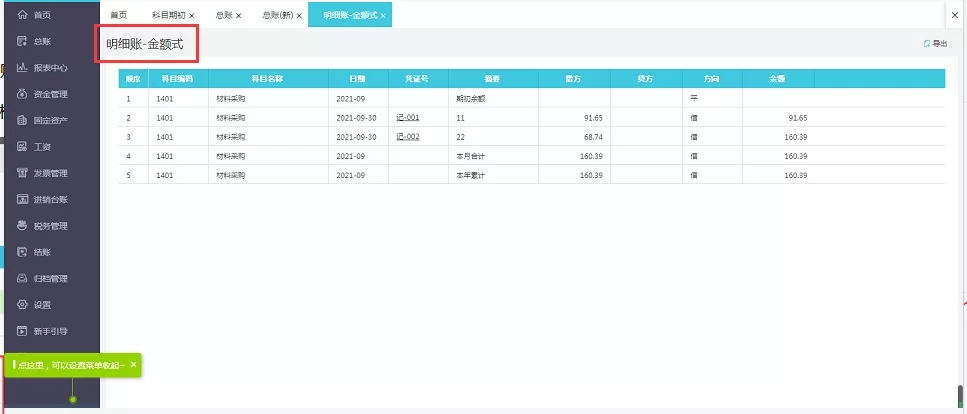
Task: Click the vertical scrollbar thumb at right edge
Action: [960, 394]
